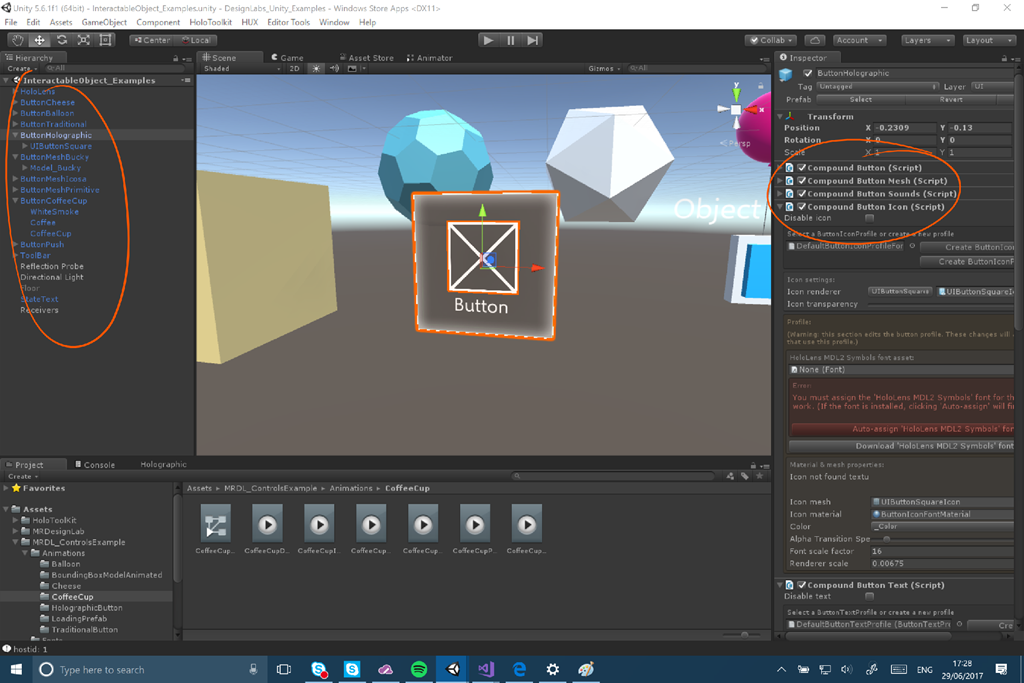Toggle Compound Button Sounds (Script) checkbox
Viewport: 1024px width, 683px height.
(x=802, y=194)
